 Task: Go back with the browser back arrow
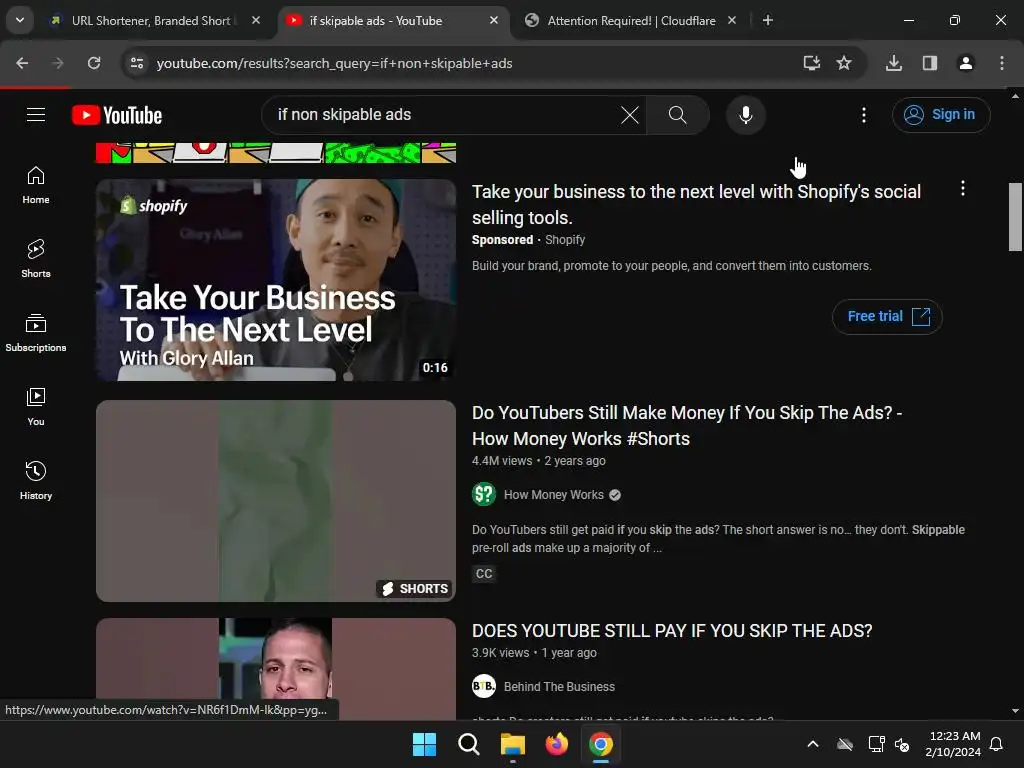pos(22,63)
